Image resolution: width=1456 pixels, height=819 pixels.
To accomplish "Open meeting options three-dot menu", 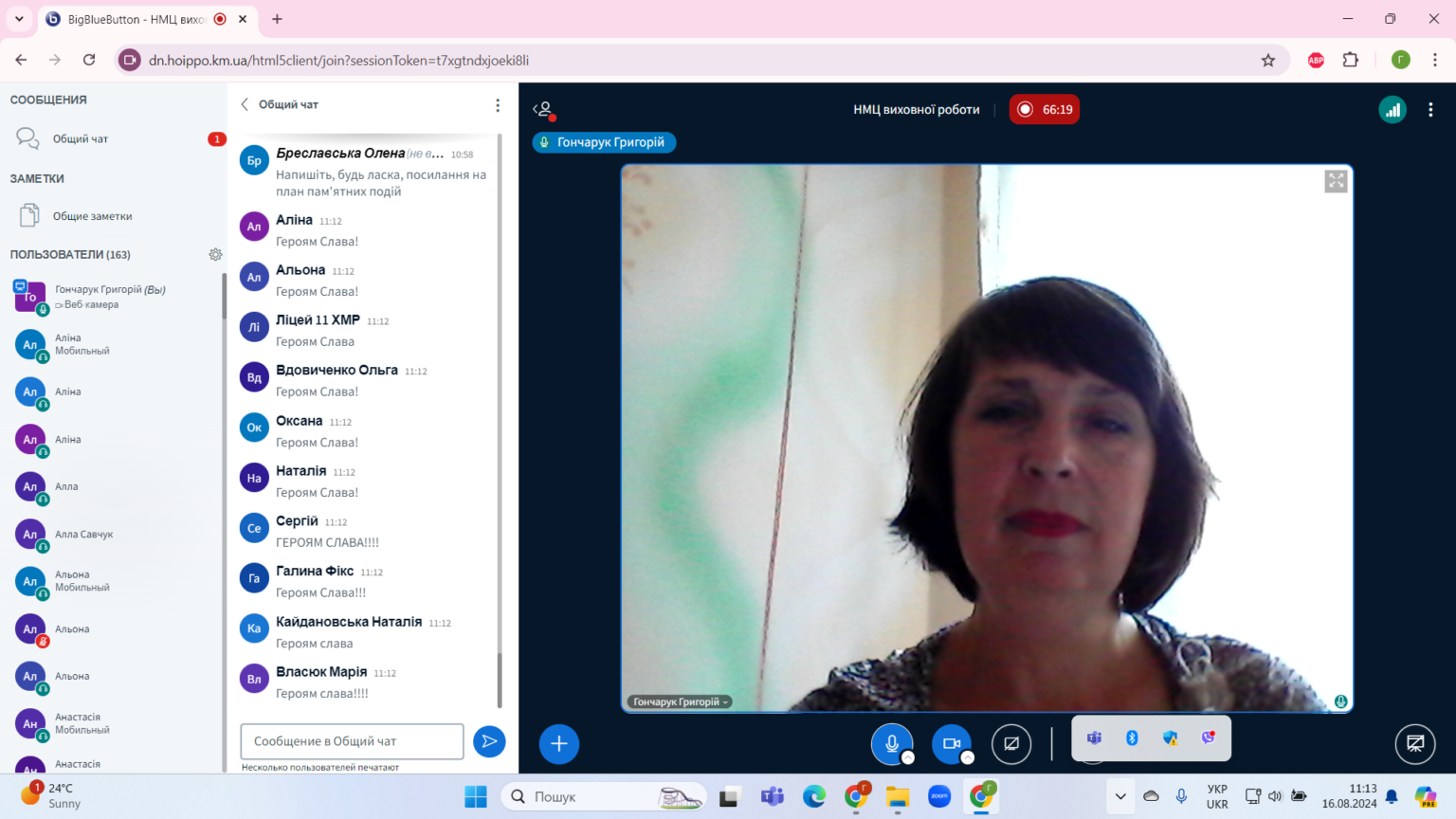I will tap(1430, 110).
